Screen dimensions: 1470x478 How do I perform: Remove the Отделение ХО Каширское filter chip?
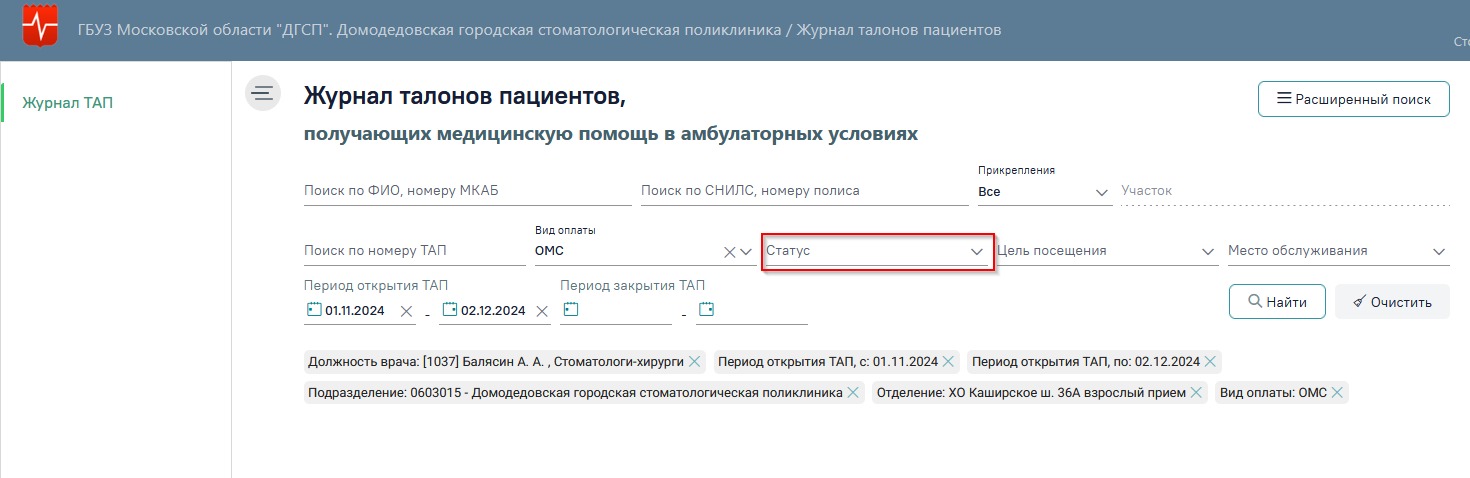[1196, 393]
